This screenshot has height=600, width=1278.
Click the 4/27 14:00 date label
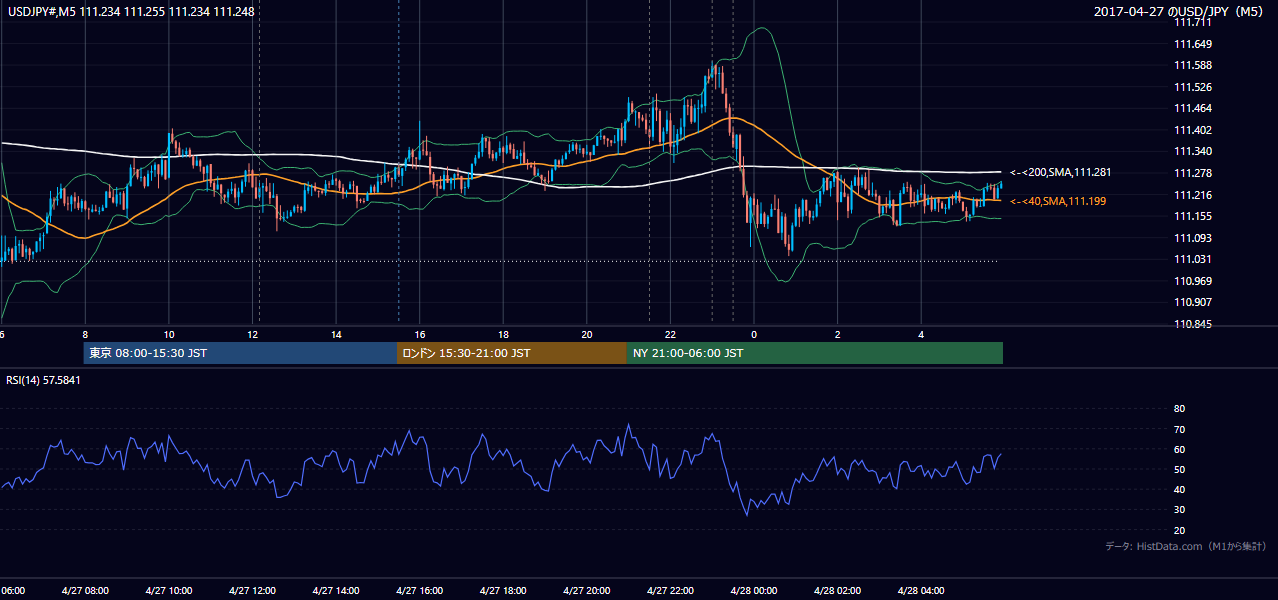(336, 590)
